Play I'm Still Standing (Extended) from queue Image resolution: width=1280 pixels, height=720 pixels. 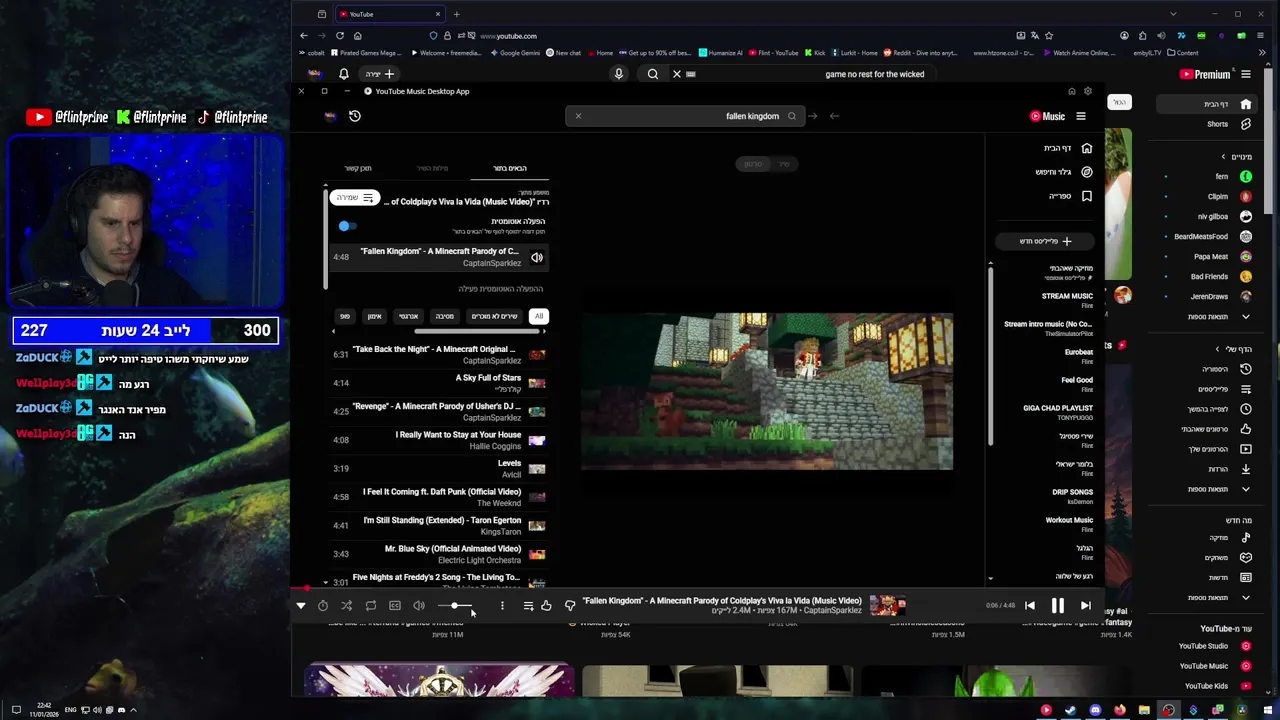[x=440, y=525]
